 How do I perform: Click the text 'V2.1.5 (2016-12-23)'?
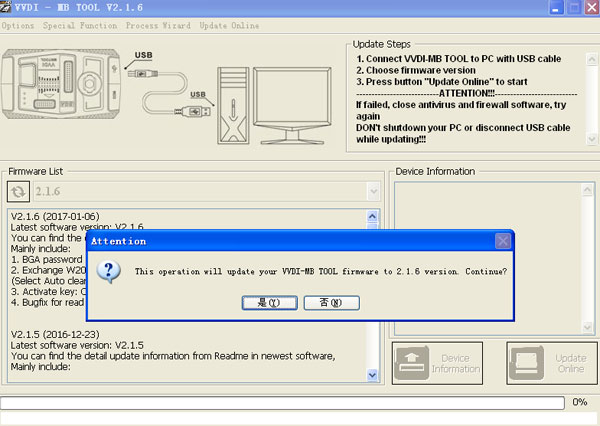pyautogui.click(x=55, y=335)
